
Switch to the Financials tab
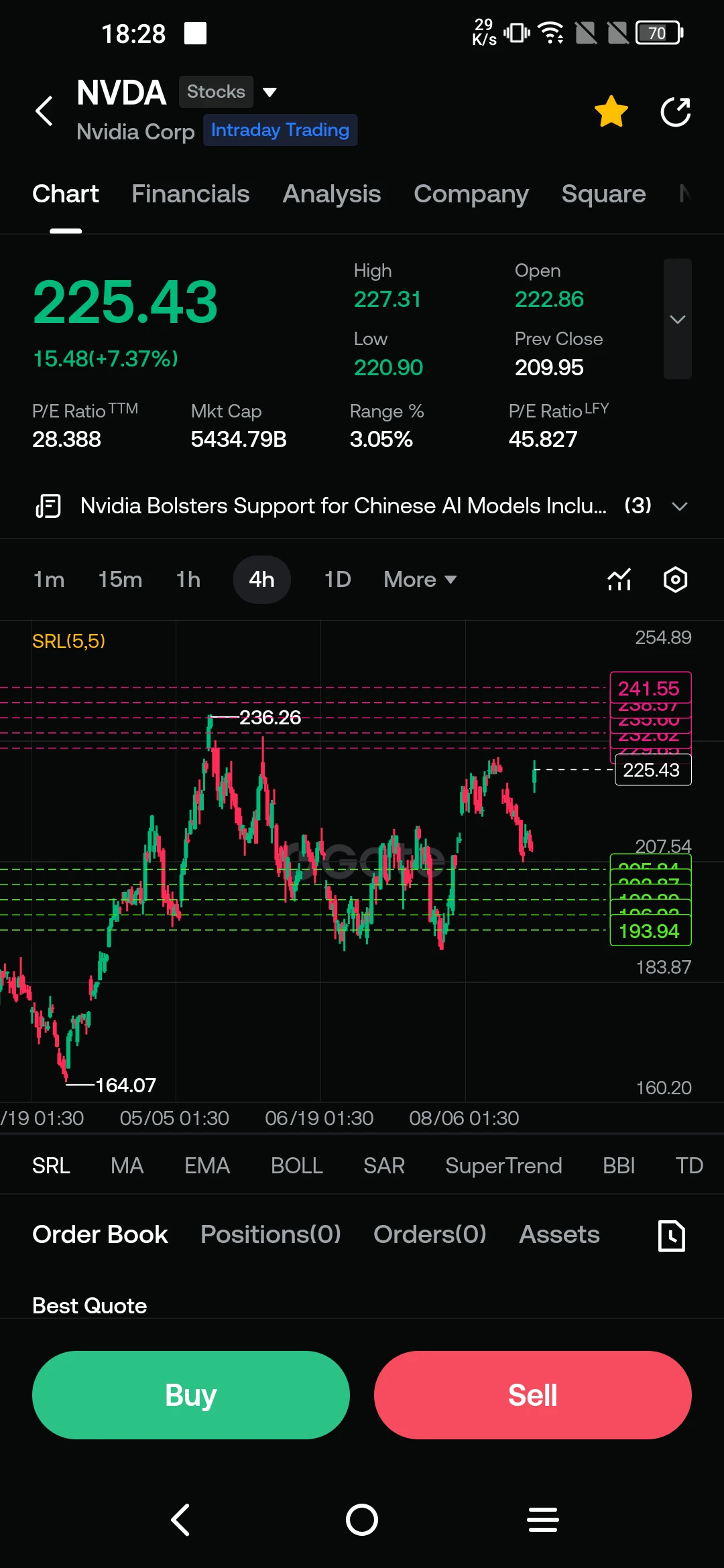pos(190,194)
